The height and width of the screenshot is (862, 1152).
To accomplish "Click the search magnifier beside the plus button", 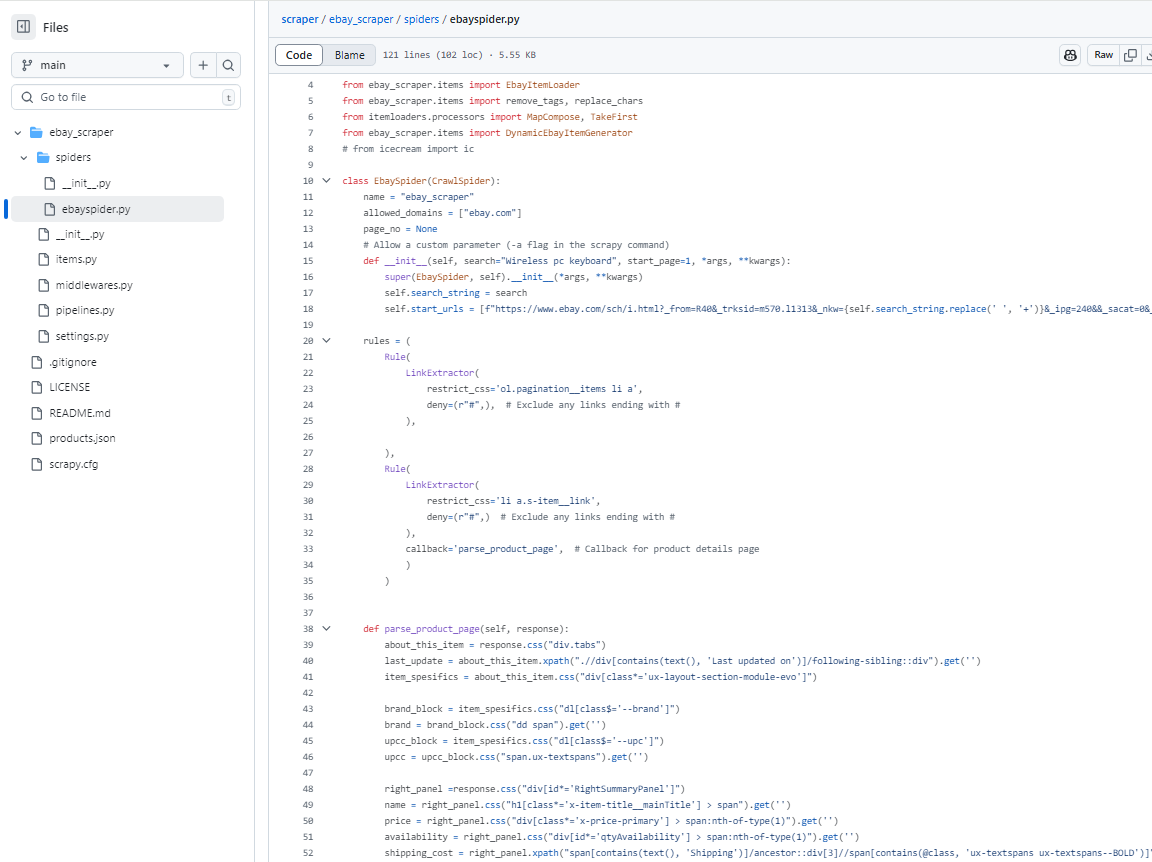I will pos(228,65).
